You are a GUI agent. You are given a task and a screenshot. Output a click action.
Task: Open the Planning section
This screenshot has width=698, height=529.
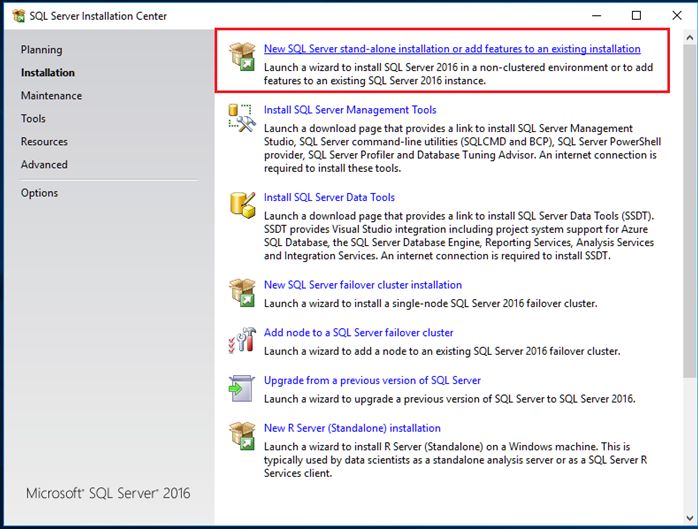(41, 50)
